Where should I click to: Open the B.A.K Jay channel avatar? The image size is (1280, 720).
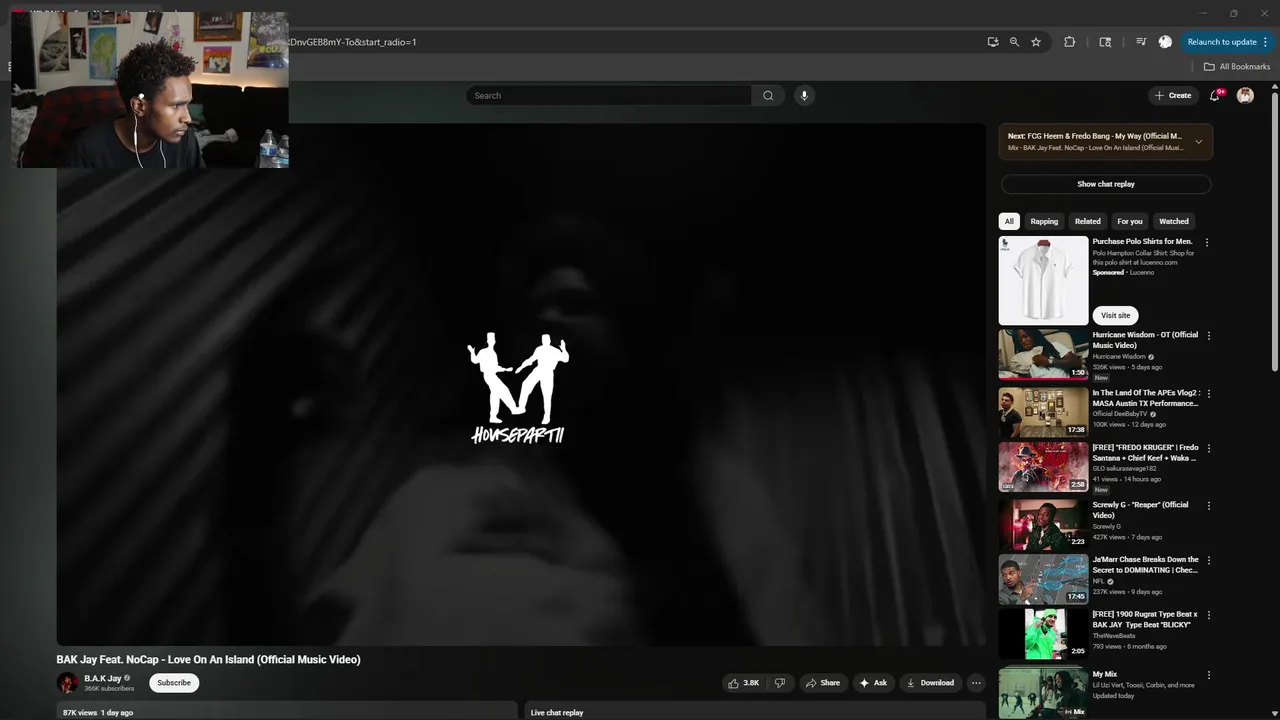point(67,683)
